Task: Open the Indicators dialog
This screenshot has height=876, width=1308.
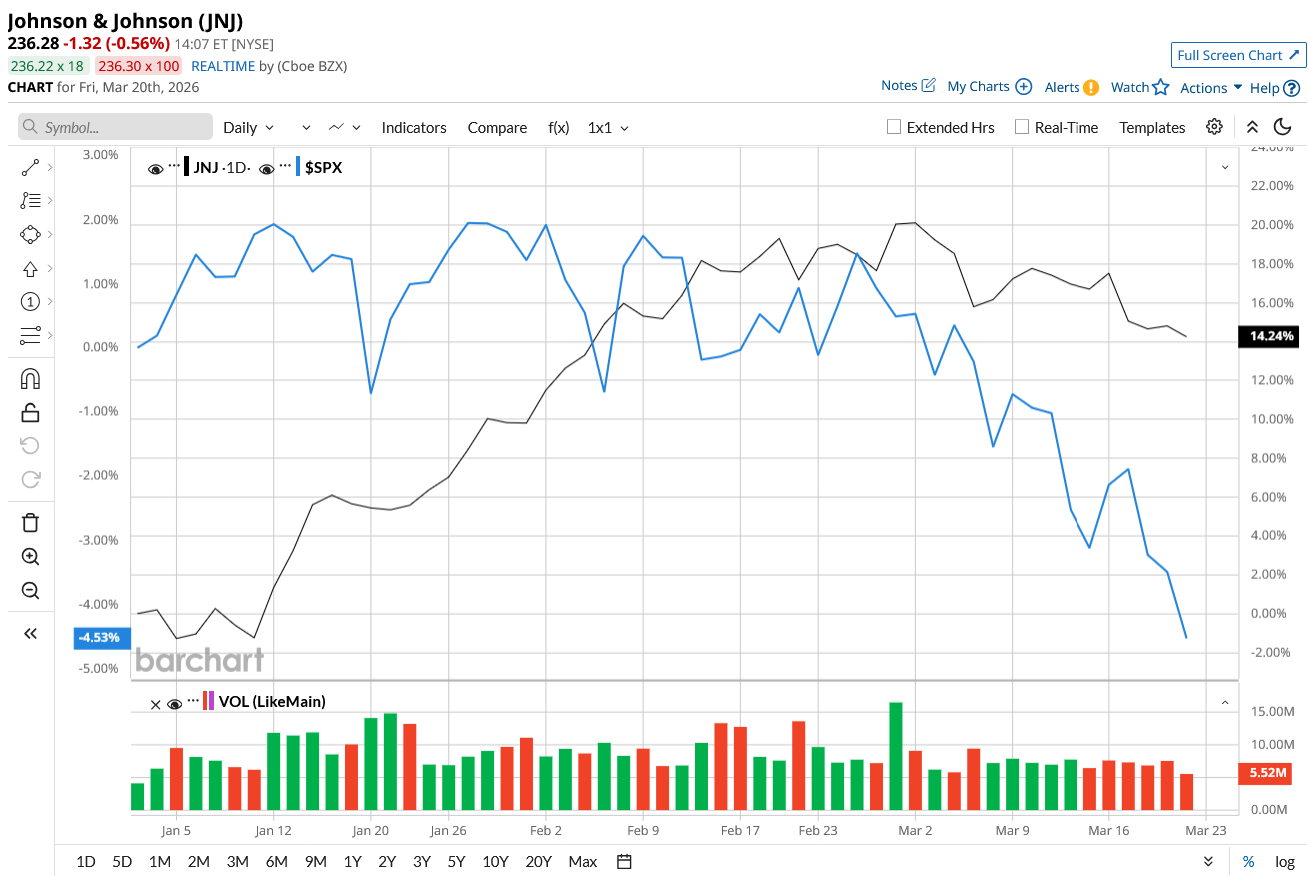Action: [414, 128]
